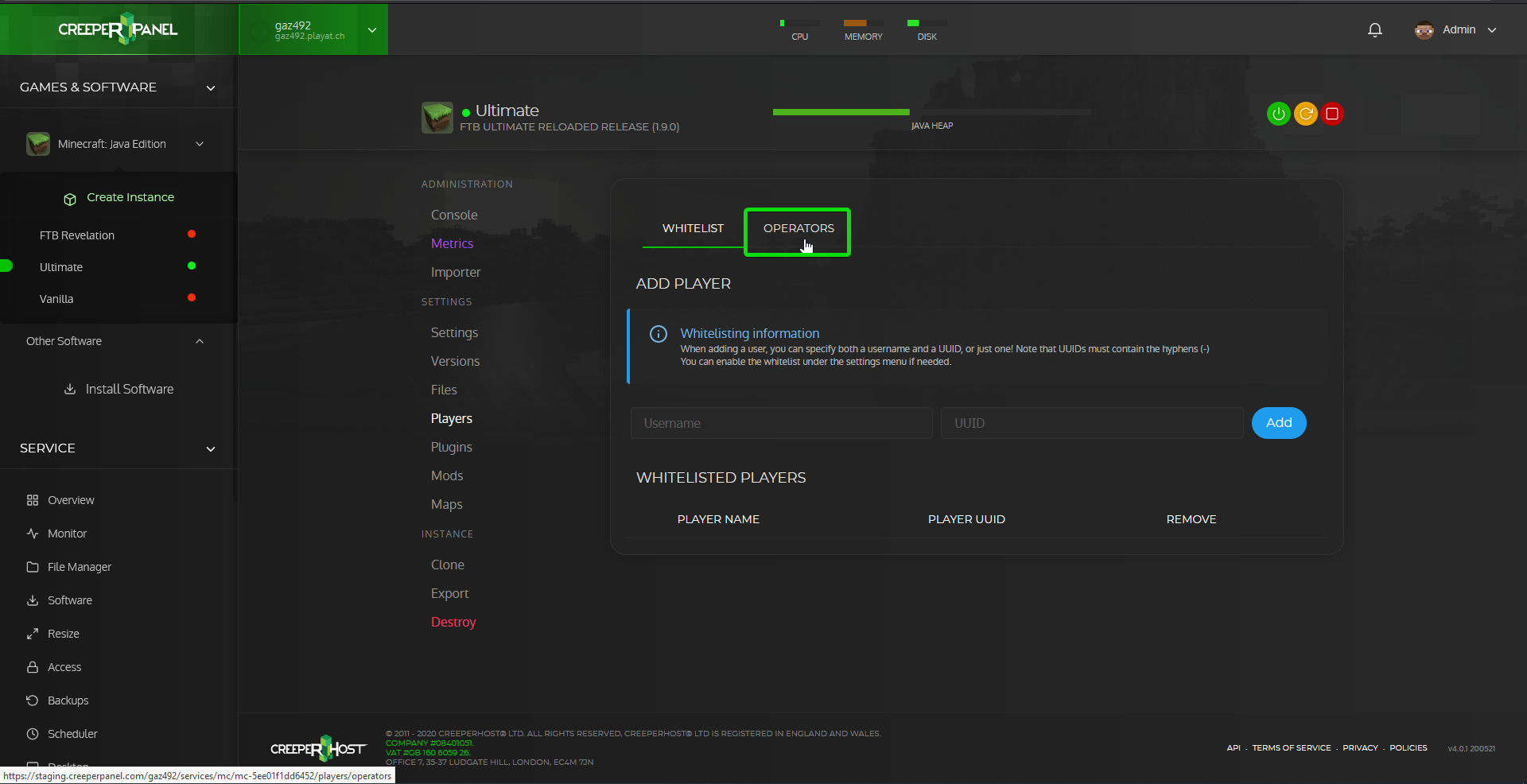Collapse the Minecraft: Java Edition list
This screenshot has width=1527, height=784.
[x=200, y=144]
